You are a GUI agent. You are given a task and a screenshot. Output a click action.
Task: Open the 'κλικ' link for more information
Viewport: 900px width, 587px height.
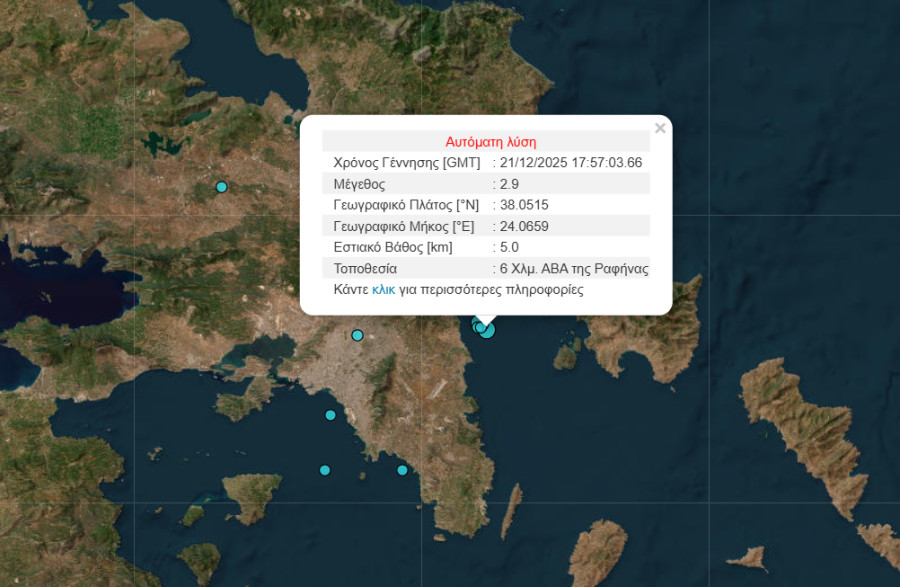point(383,290)
